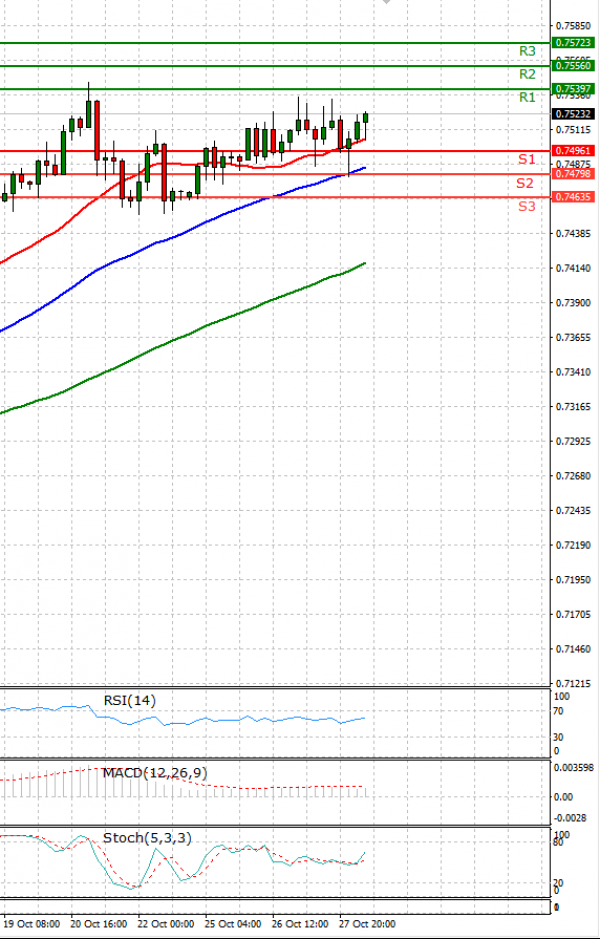Click the R3 resistance label
This screenshot has width=600, height=939.
527,52
